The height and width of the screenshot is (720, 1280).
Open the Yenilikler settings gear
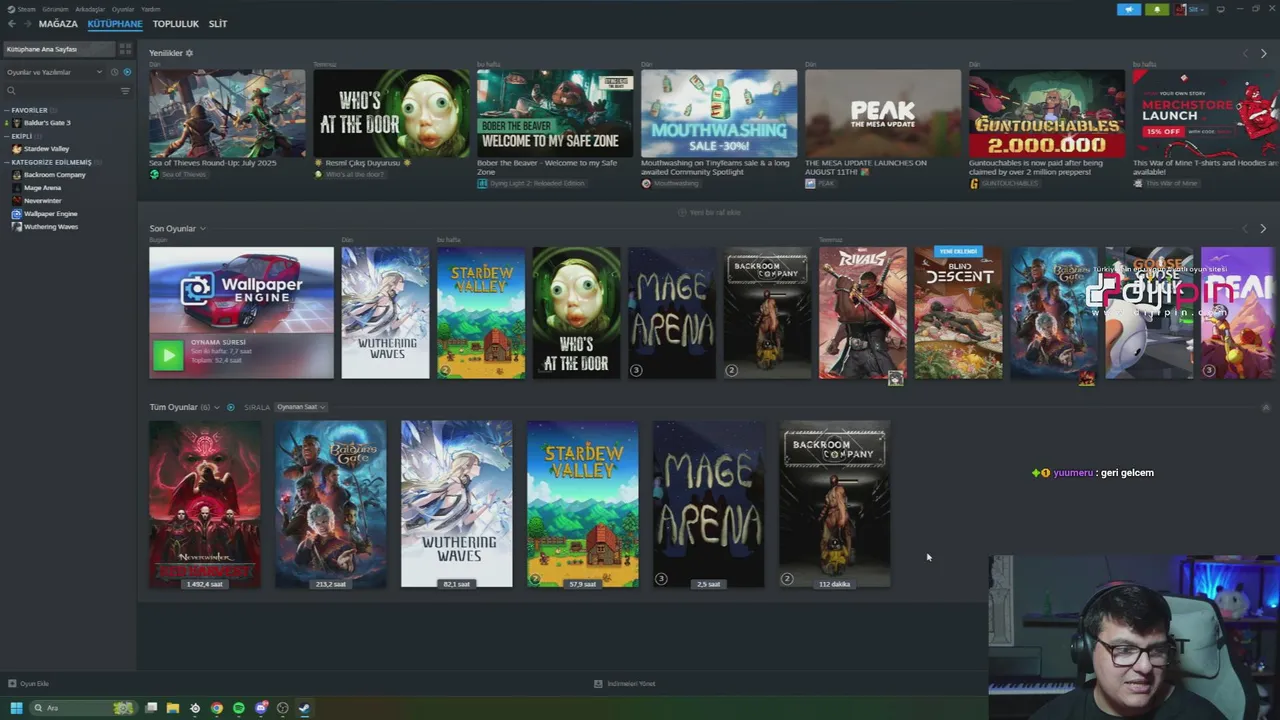coord(189,53)
